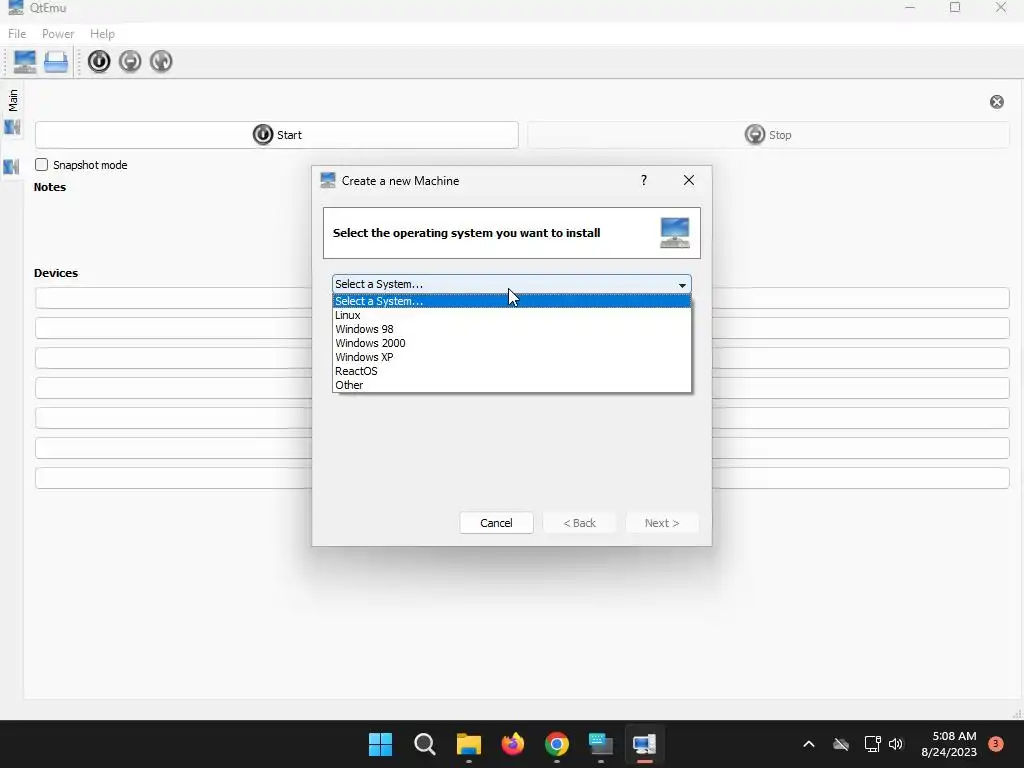The image size is (1024, 768).
Task: Click the pause machine toolbar icon
Action: 130,61
